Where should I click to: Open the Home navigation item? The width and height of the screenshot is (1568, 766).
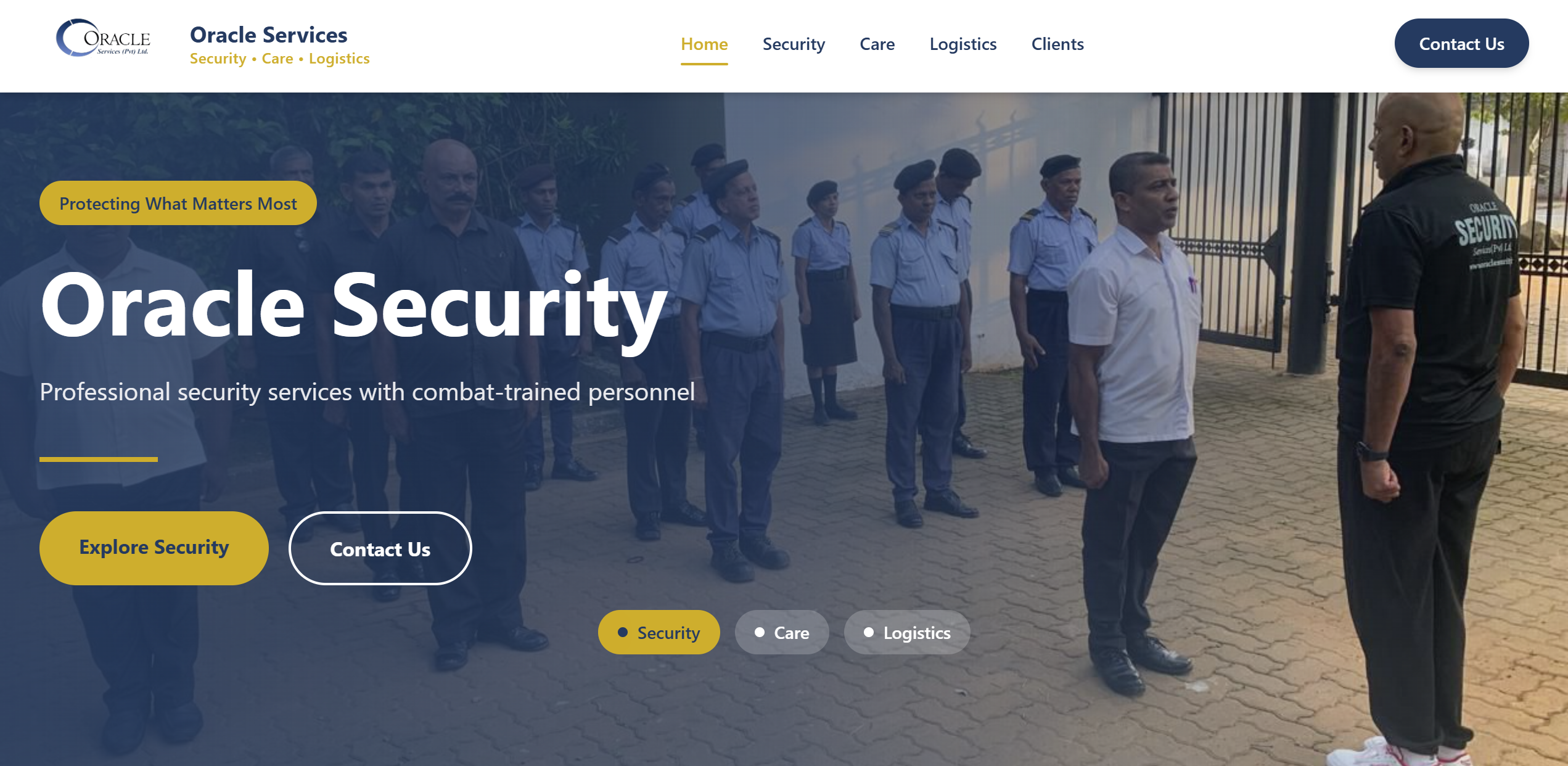[704, 44]
